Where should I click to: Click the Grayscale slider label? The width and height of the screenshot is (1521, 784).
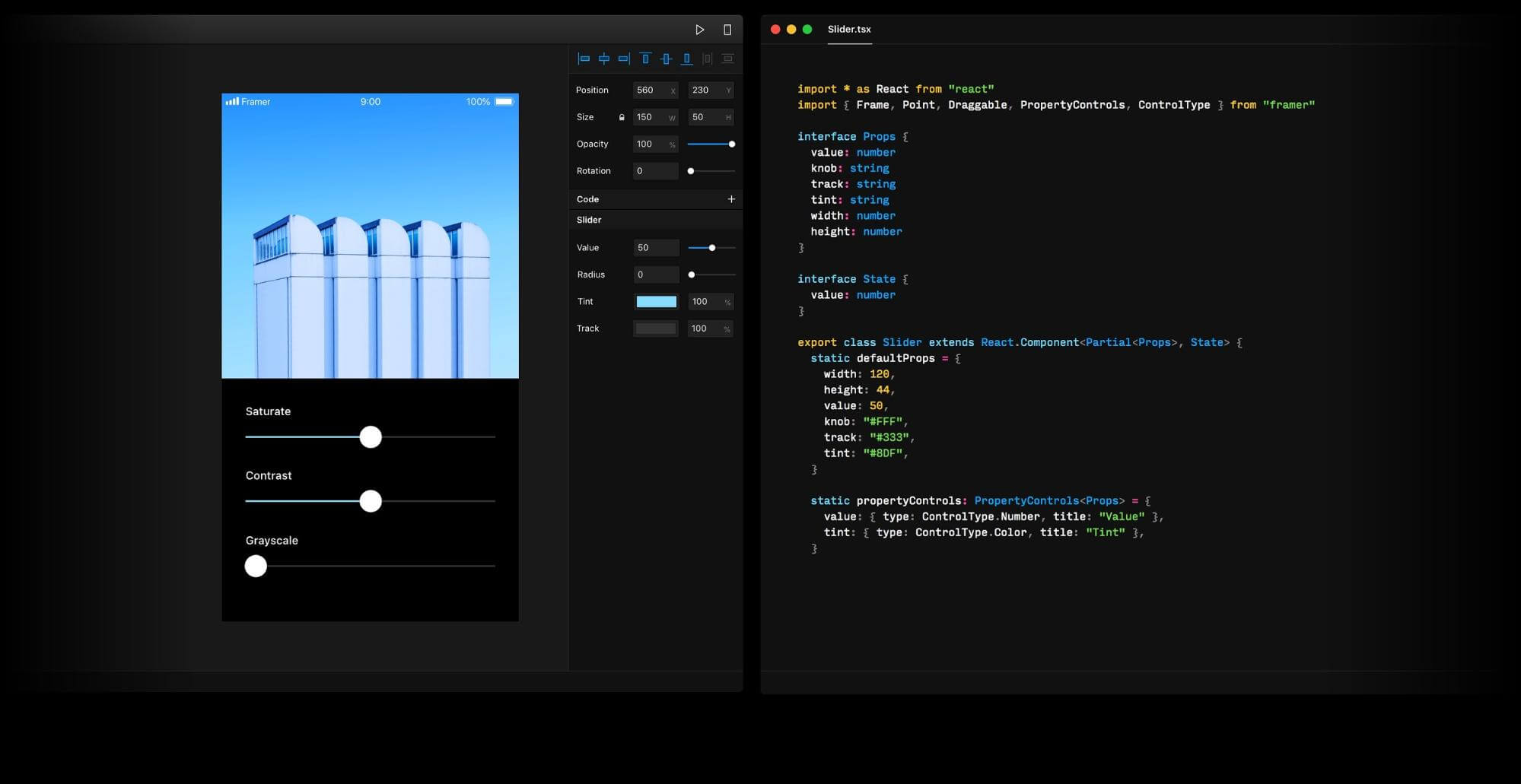click(272, 540)
